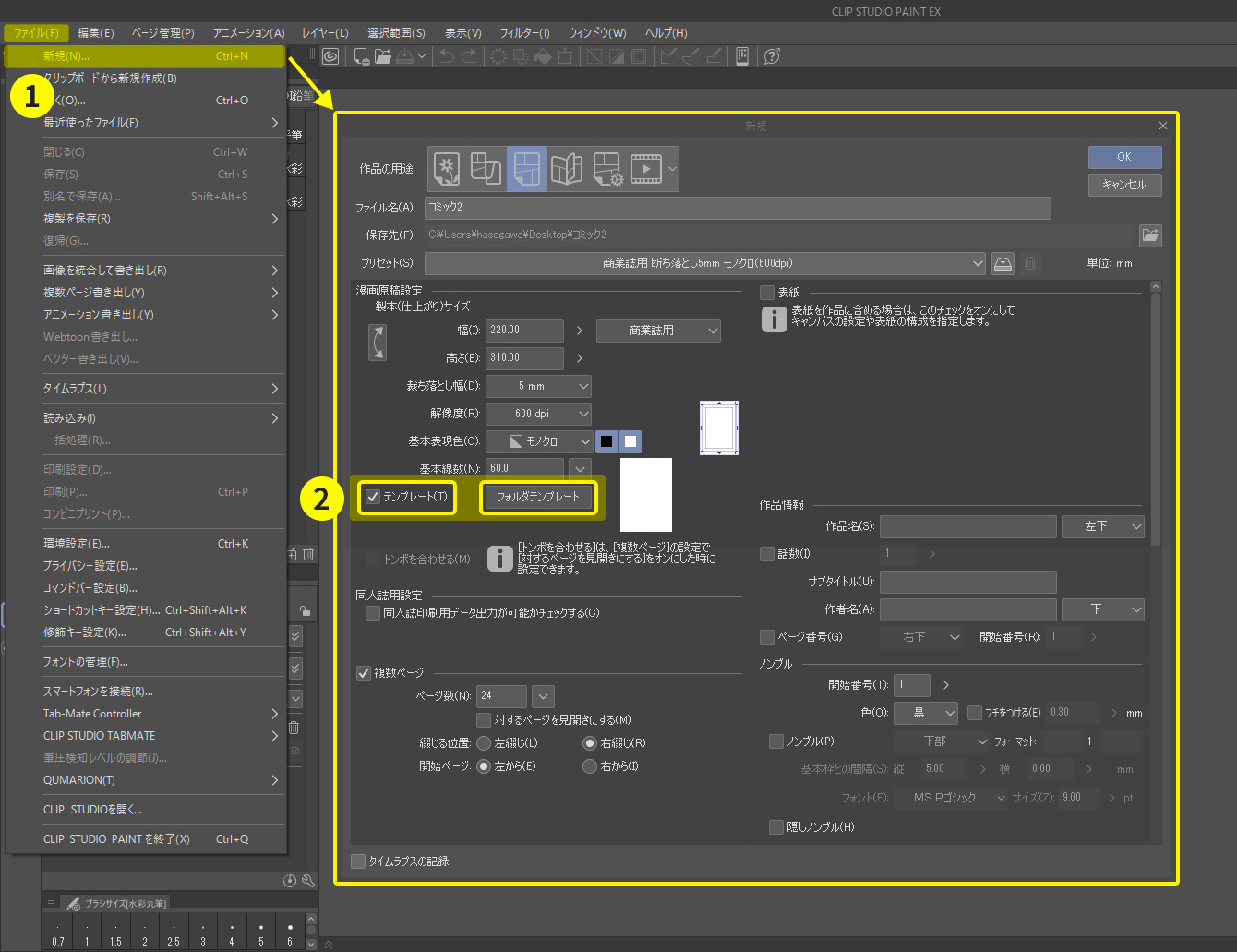This screenshot has height=952, width=1237.
Task: Select the Illustration project type icon
Action: 447,169
